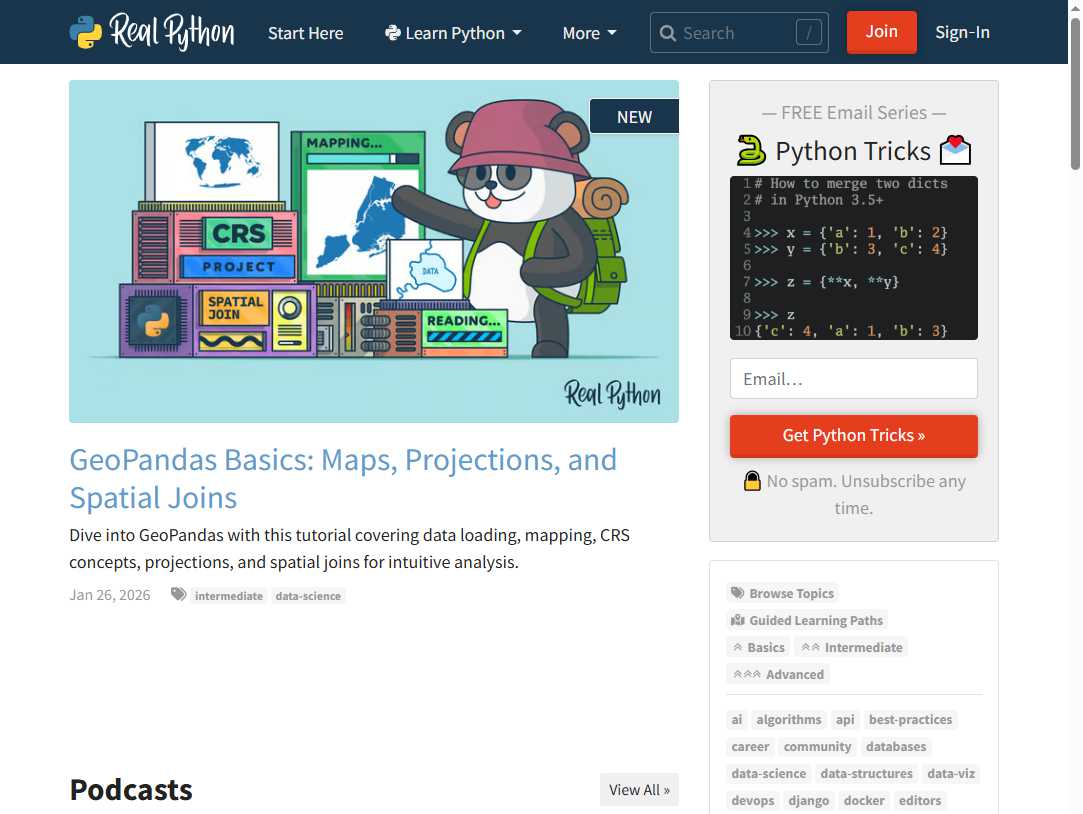This screenshot has height=814, width=1083.
Task: Expand the Learn Python dropdown
Action: 453,33
